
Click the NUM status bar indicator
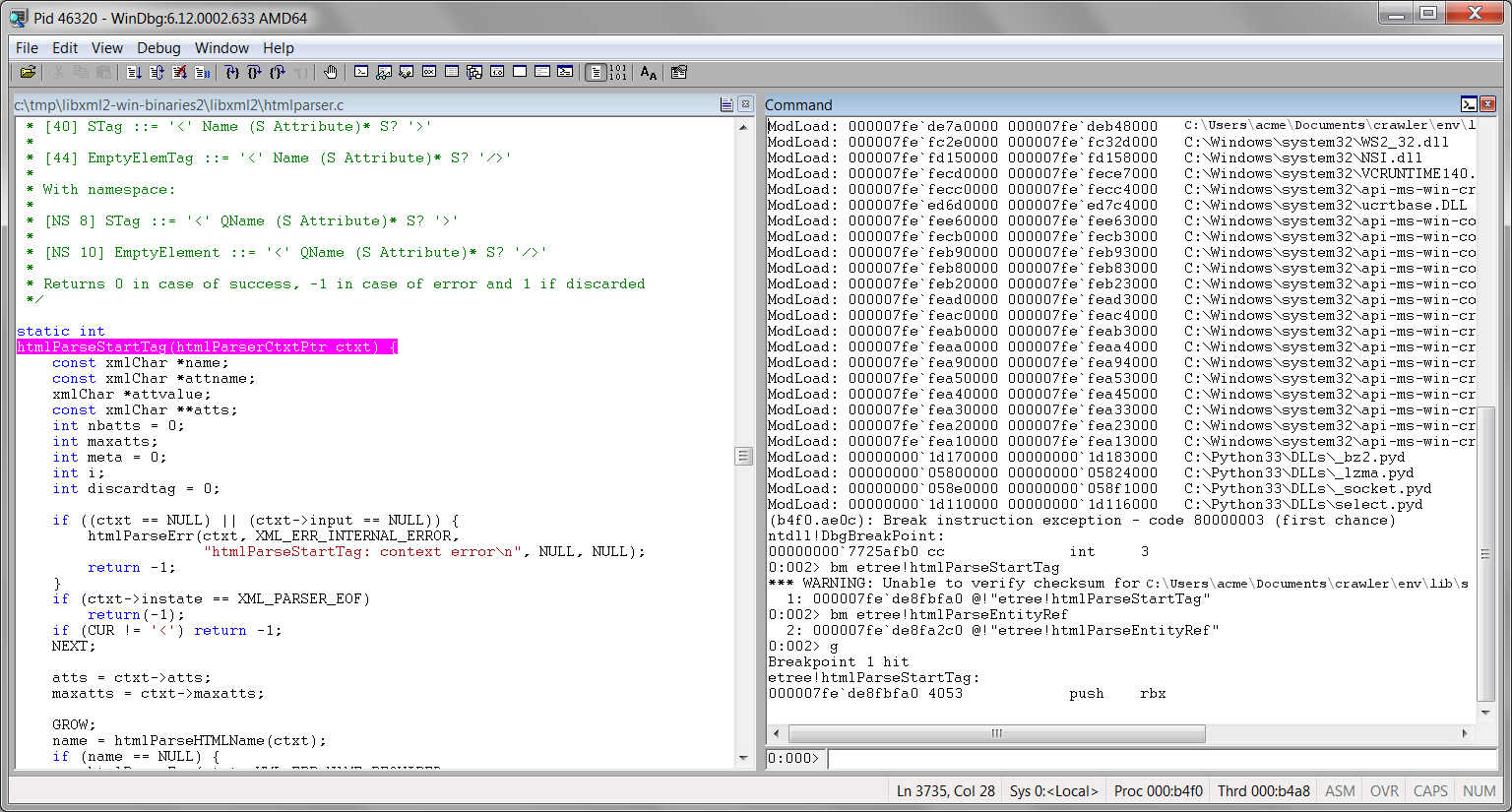(x=1479, y=790)
